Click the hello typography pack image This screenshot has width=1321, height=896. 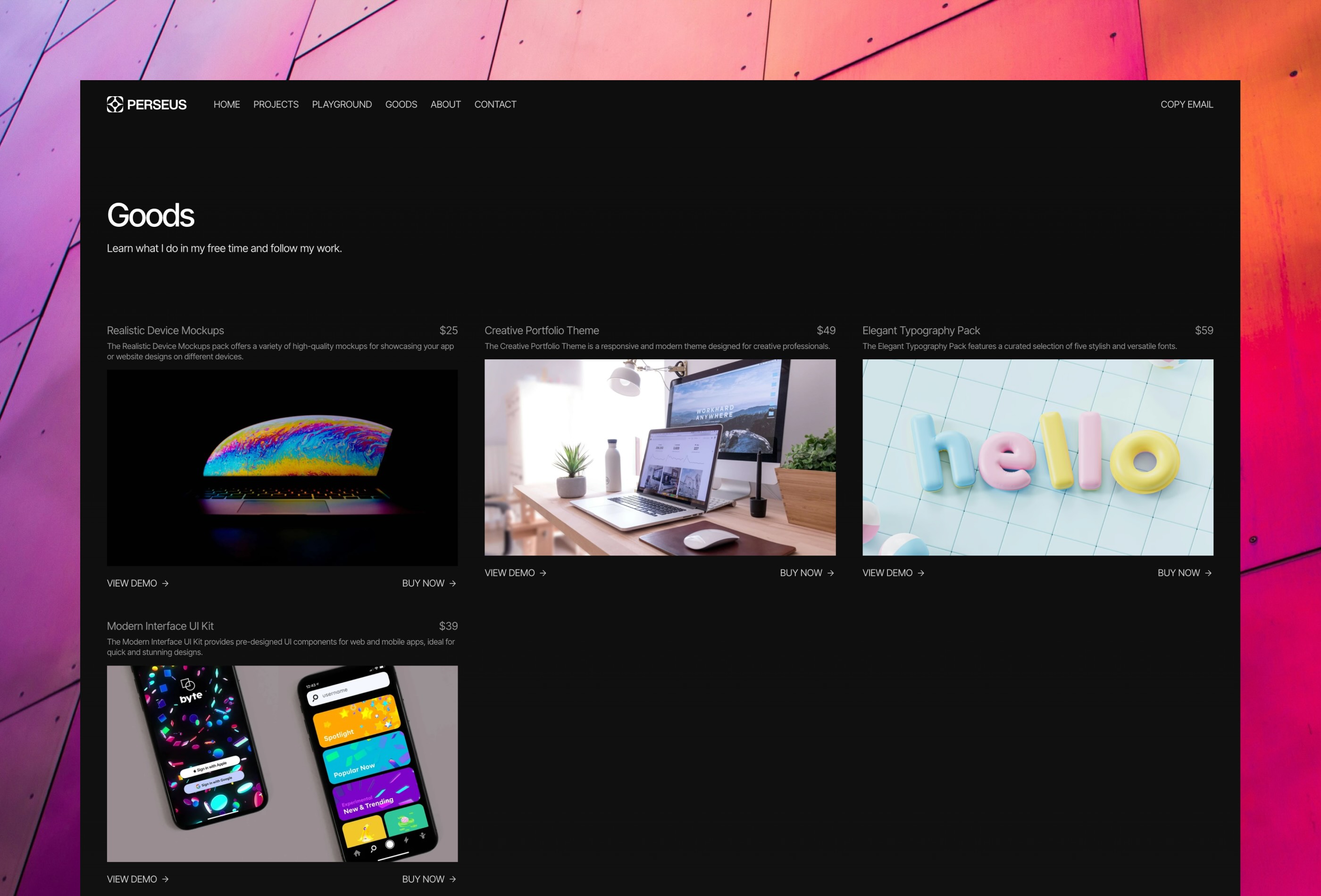tap(1037, 458)
